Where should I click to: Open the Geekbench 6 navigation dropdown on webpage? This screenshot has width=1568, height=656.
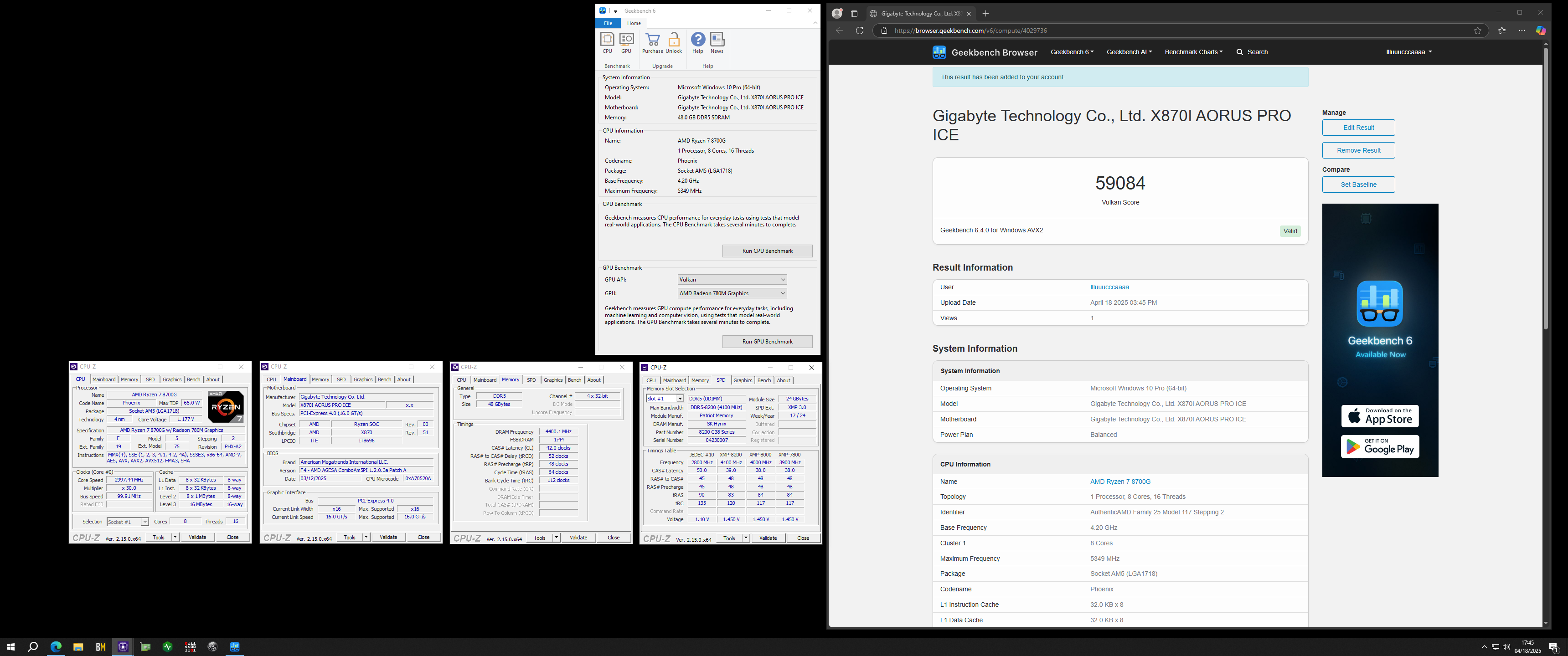(x=1072, y=52)
